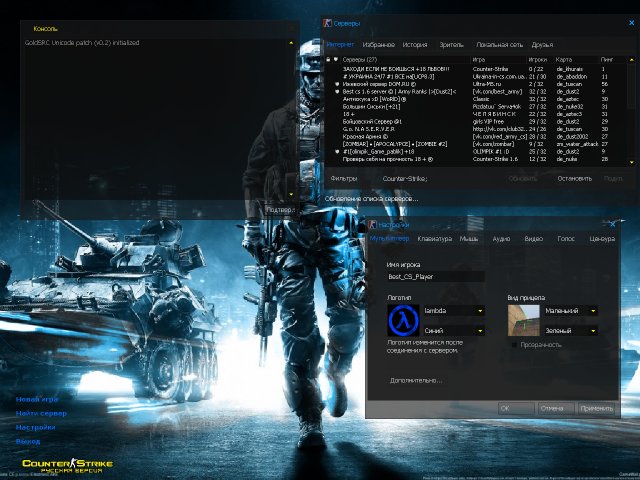This screenshot has height=480, width=640.
Task: Open the Маленький crosshair size dropdown
Action: click(571, 311)
